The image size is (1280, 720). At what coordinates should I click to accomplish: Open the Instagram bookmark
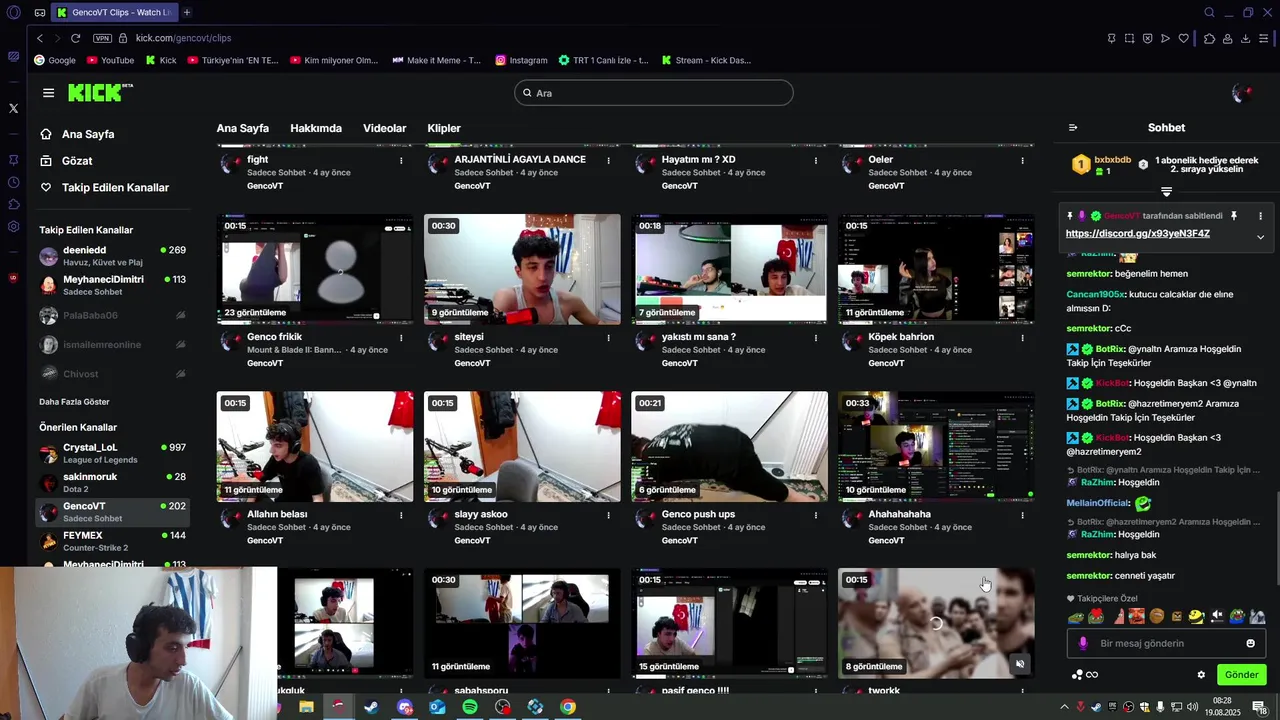tap(521, 60)
